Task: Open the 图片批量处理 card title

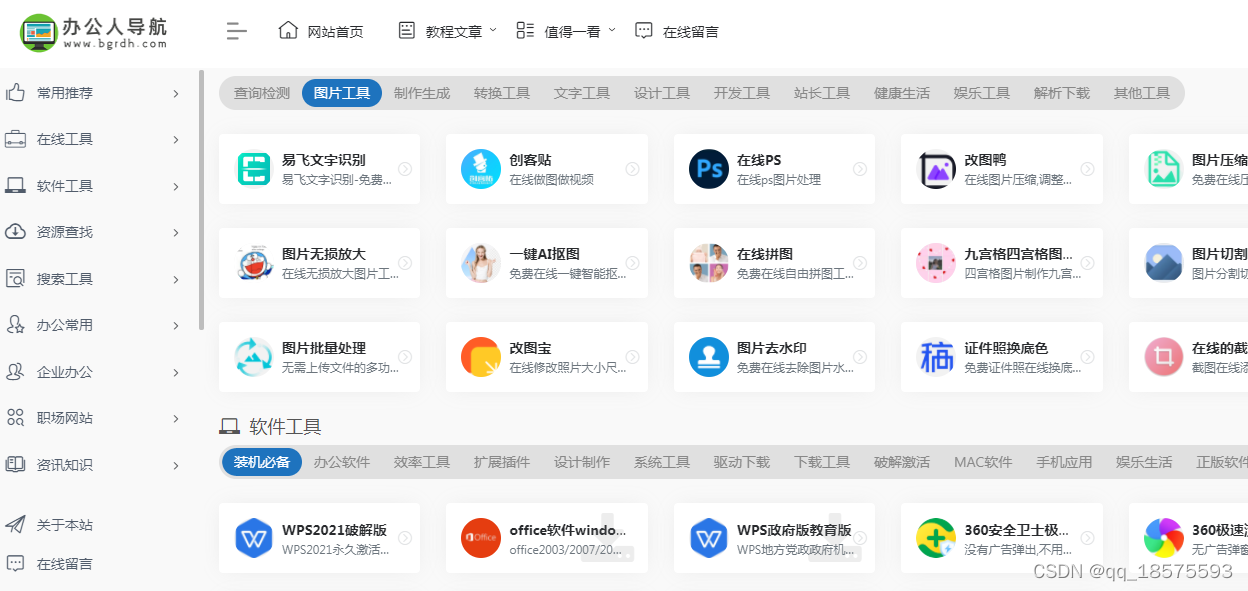Action: tap(324, 348)
